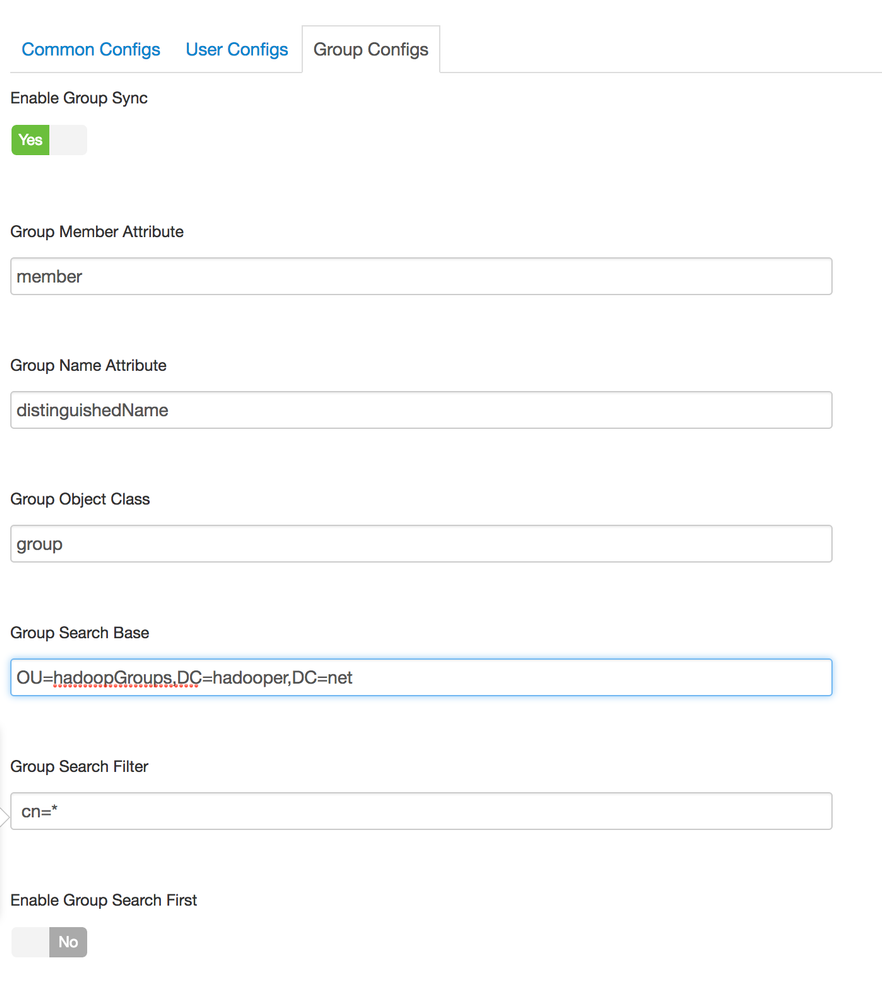Click the Enable Group Search First label
Screen dimensions: 882x999
tap(104, 901)
